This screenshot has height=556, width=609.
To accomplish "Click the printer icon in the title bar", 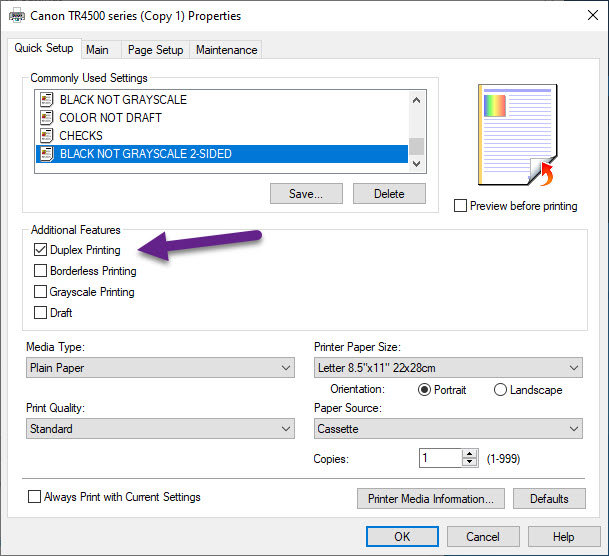I will [x=17, y=16].
